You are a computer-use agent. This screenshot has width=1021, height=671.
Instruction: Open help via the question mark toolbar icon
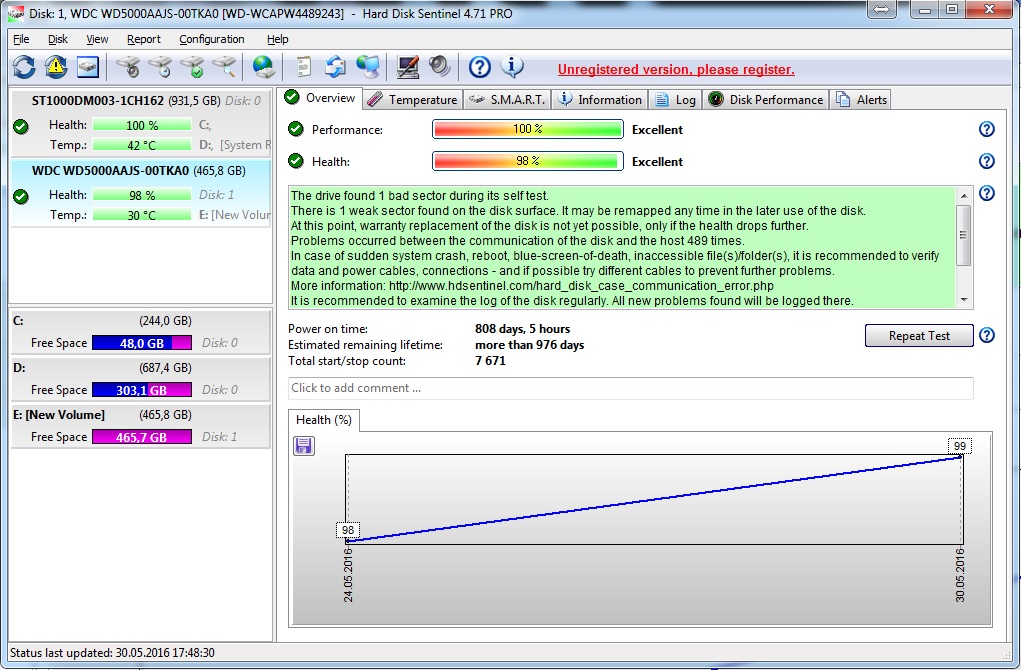[480, 67]
